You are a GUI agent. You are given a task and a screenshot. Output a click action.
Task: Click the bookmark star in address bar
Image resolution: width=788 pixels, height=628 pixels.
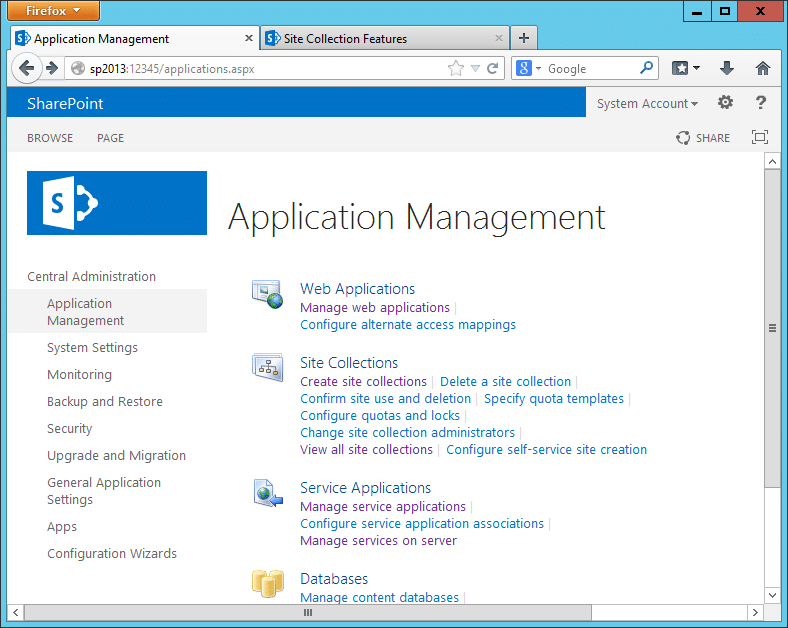tap(456, 68)
